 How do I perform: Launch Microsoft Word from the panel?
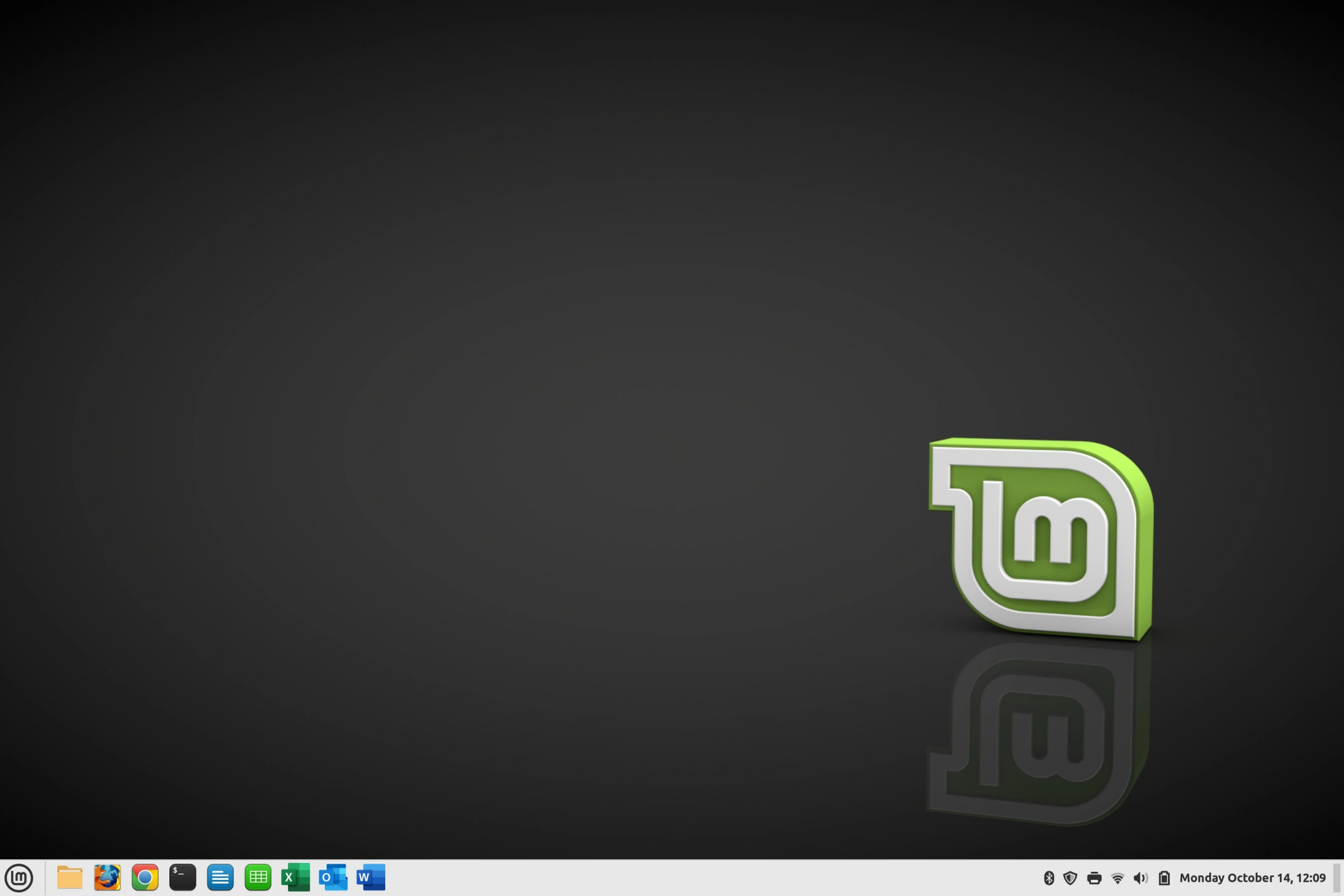pos(371,878)
